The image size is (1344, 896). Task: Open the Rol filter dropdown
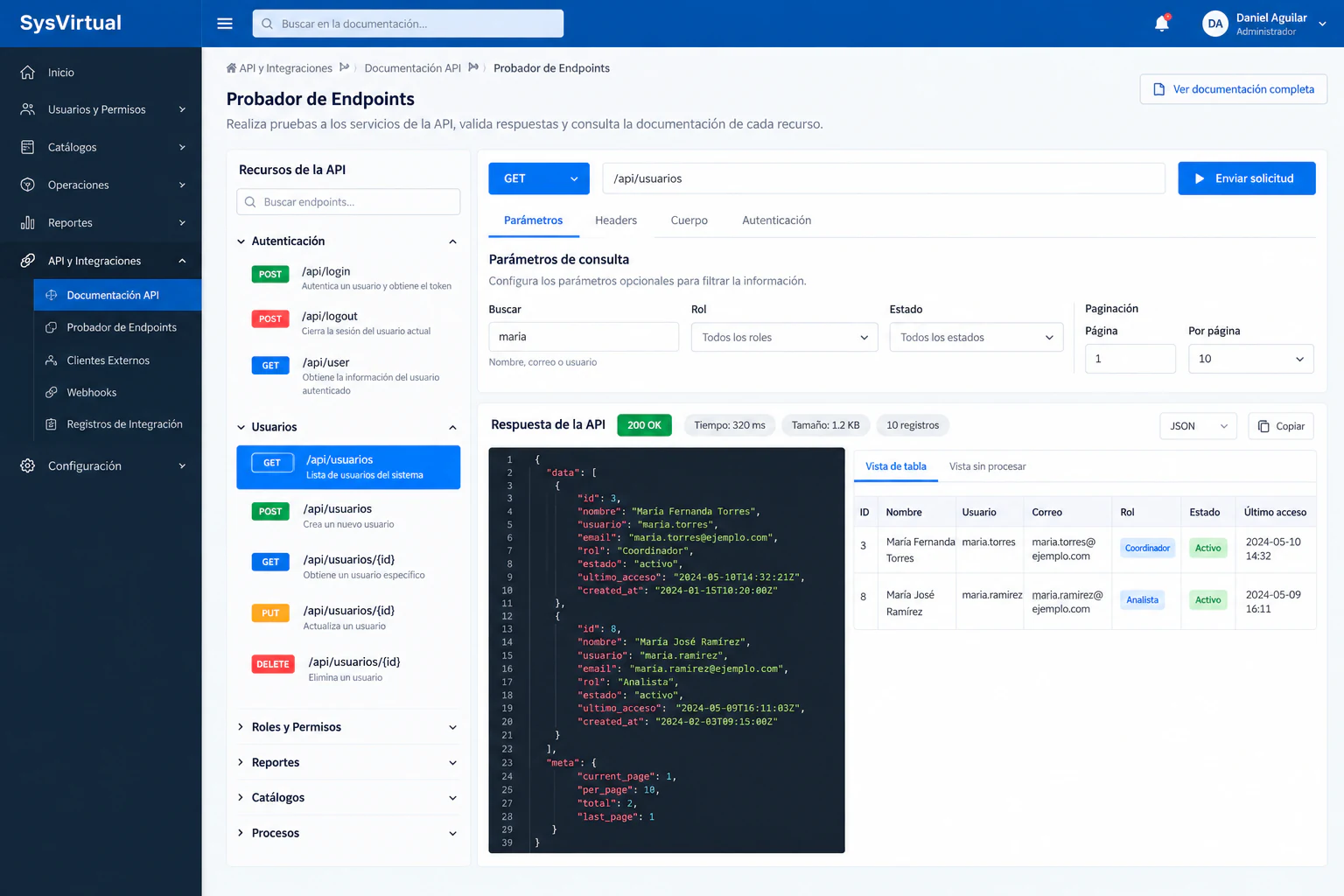point(784,337)
